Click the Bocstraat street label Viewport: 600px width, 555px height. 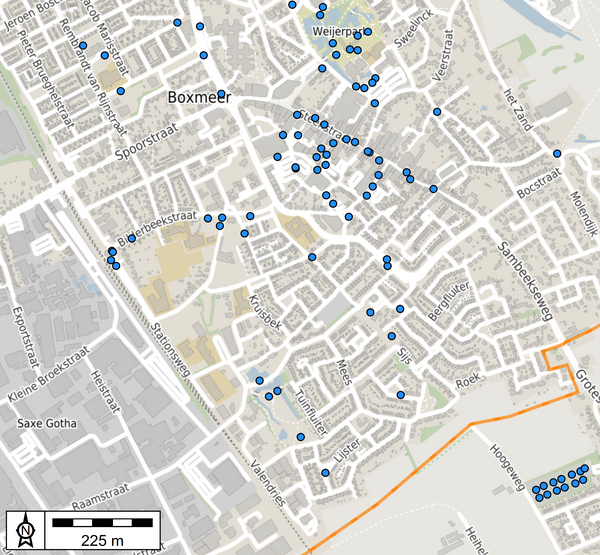539,183
